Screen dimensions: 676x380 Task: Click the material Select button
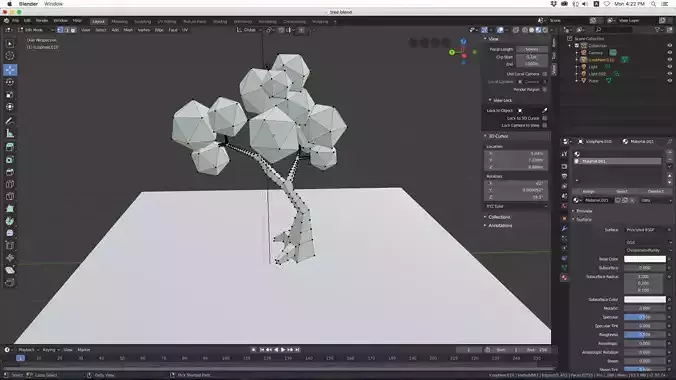coord(622,191)
